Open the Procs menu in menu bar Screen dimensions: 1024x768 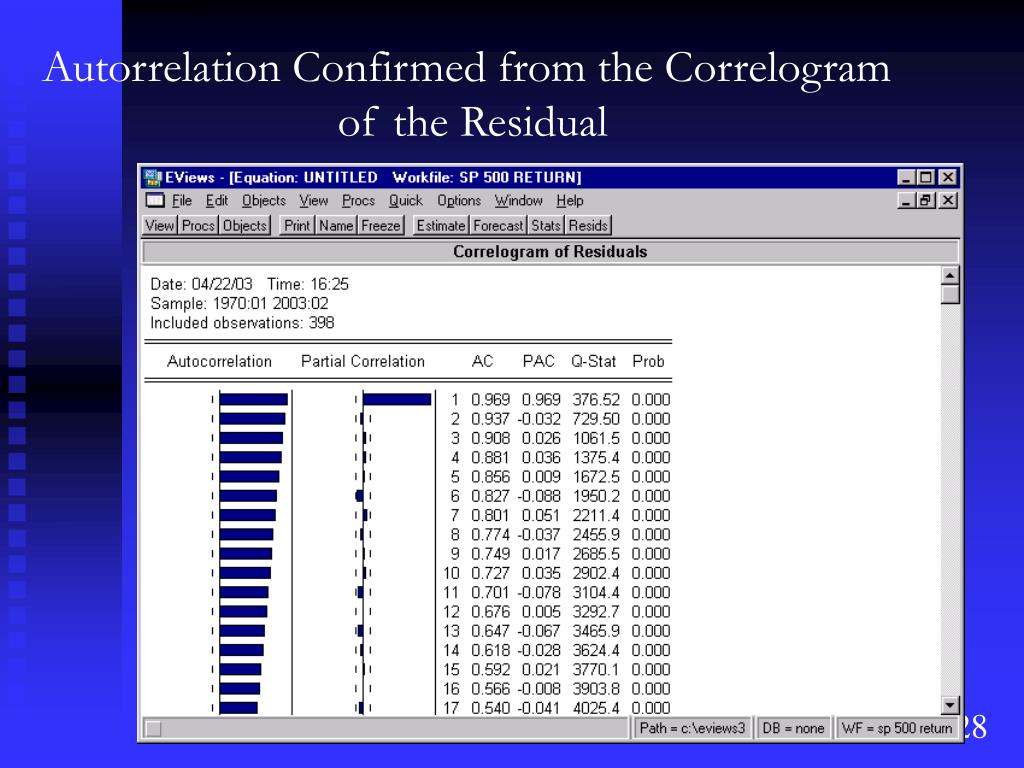[x=359, y=200]
